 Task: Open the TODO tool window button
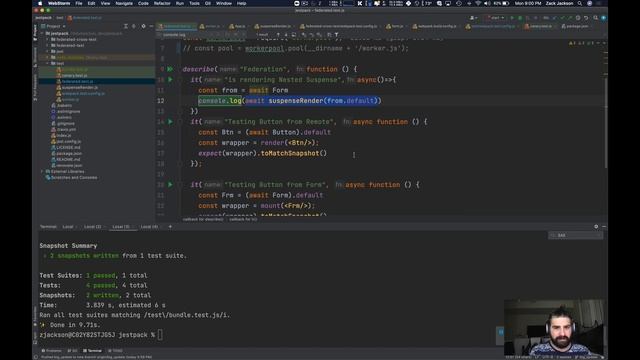pyautogui.click(x=115, y=351)
